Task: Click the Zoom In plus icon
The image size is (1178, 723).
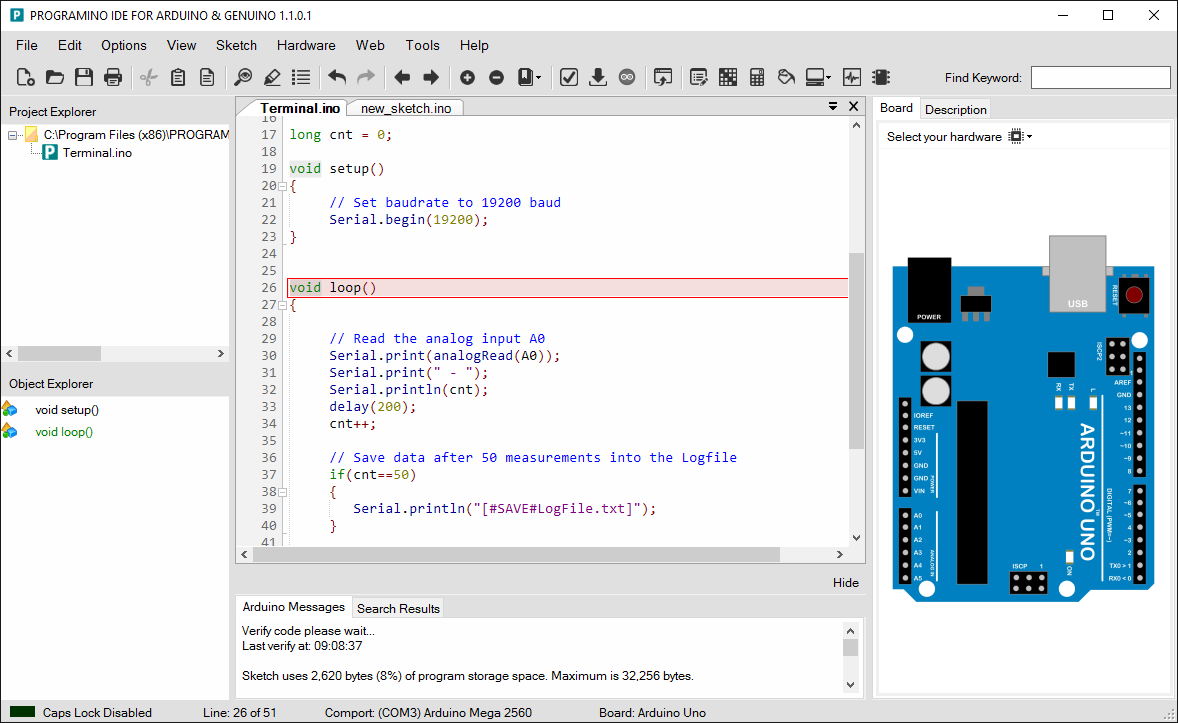Action: 466,77
